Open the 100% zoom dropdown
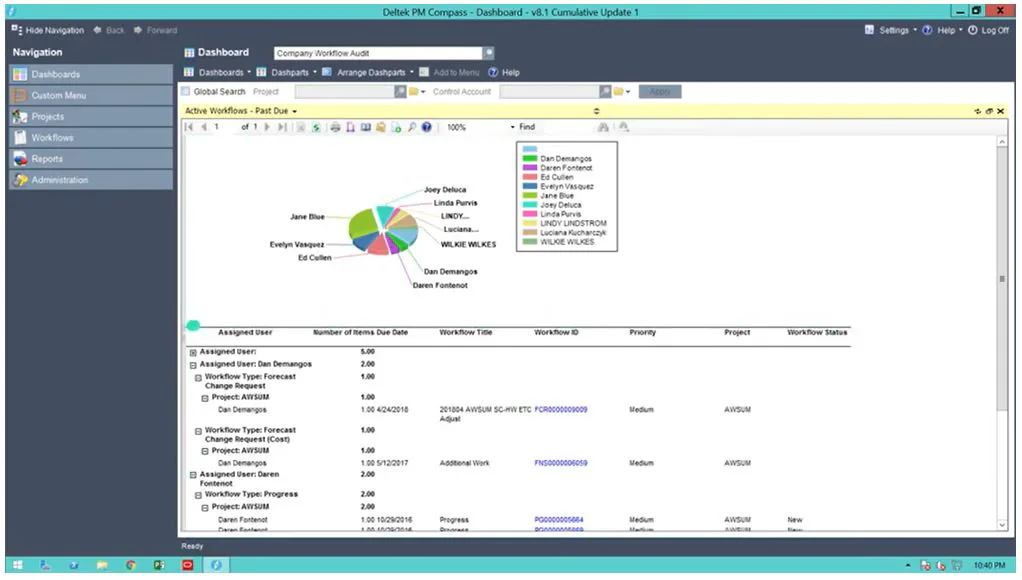The width and height of the screenshot is (1022, 580). click(512, 127)
